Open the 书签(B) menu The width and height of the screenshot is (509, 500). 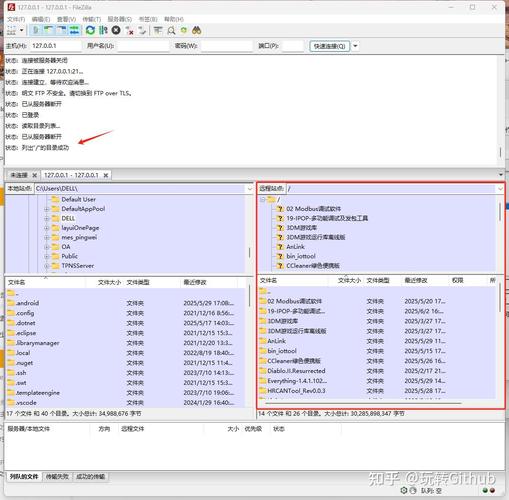coord(148,19)
